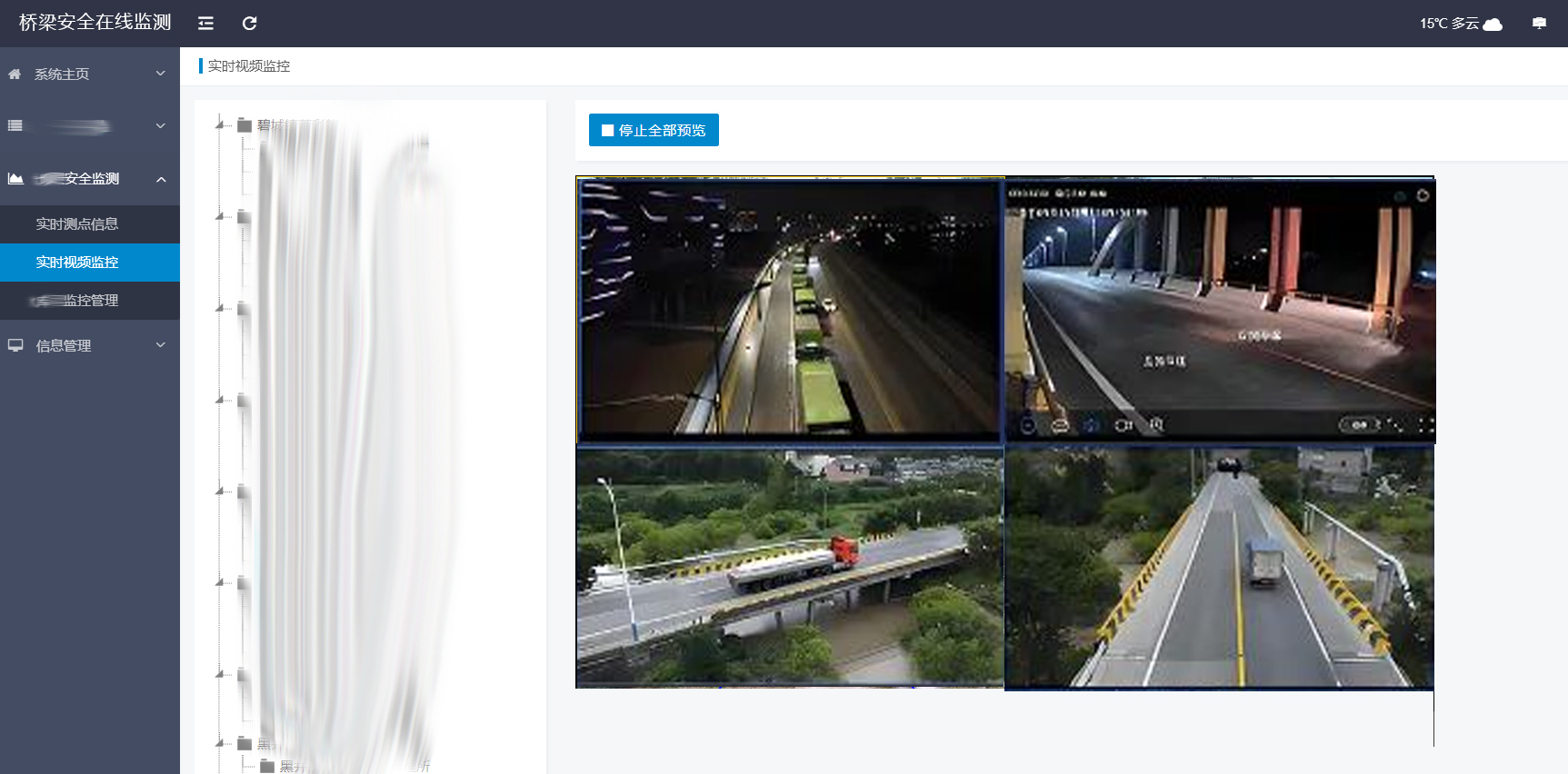The height and width of the screenshot is (774, 1568).
Task: Open 实时测点信息 submenu item
Action: 77,224
